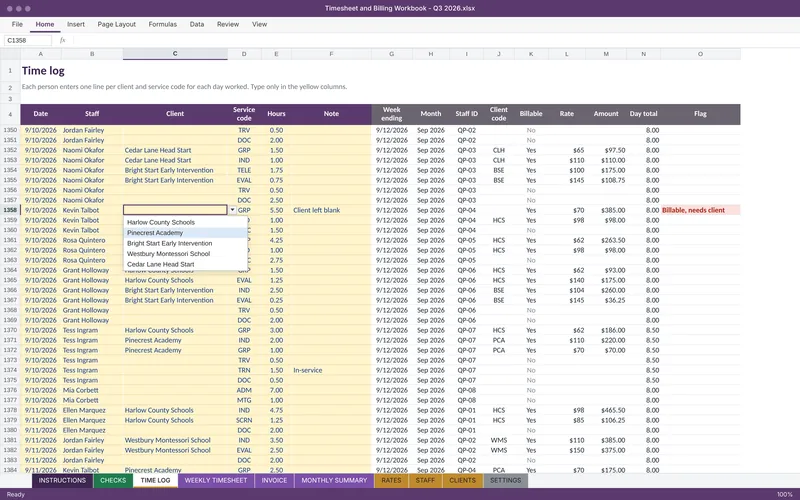
Task: Click 'Mia Corbett' staff cell in row 1376
Action: pos(92,390)
